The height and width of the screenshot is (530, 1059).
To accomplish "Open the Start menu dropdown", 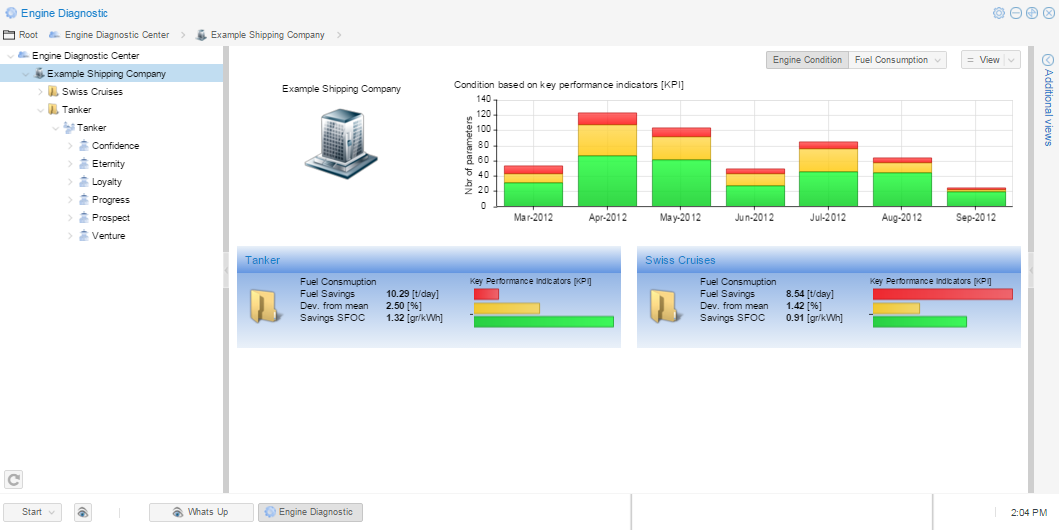I will [x=32, y=512].
